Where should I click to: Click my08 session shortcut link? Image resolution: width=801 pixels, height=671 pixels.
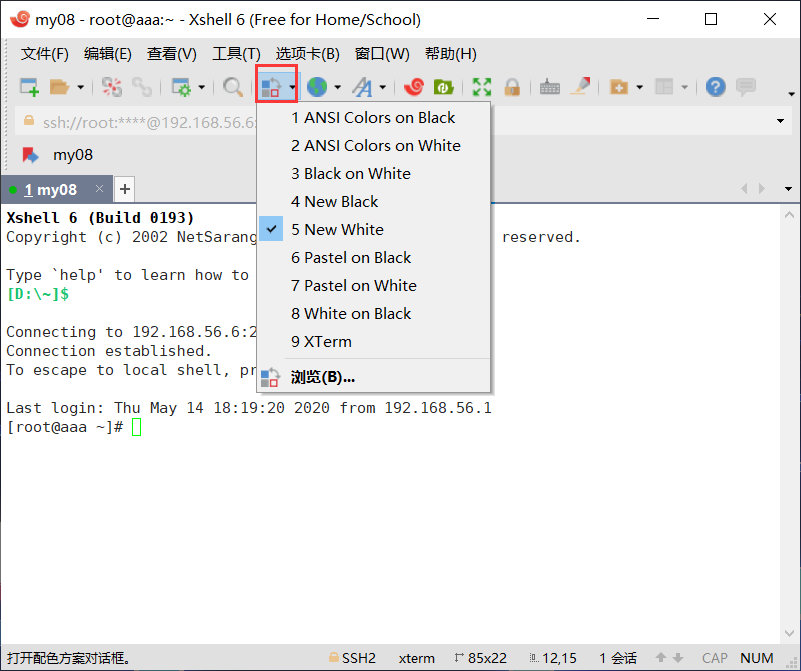(x=73, y=155)
